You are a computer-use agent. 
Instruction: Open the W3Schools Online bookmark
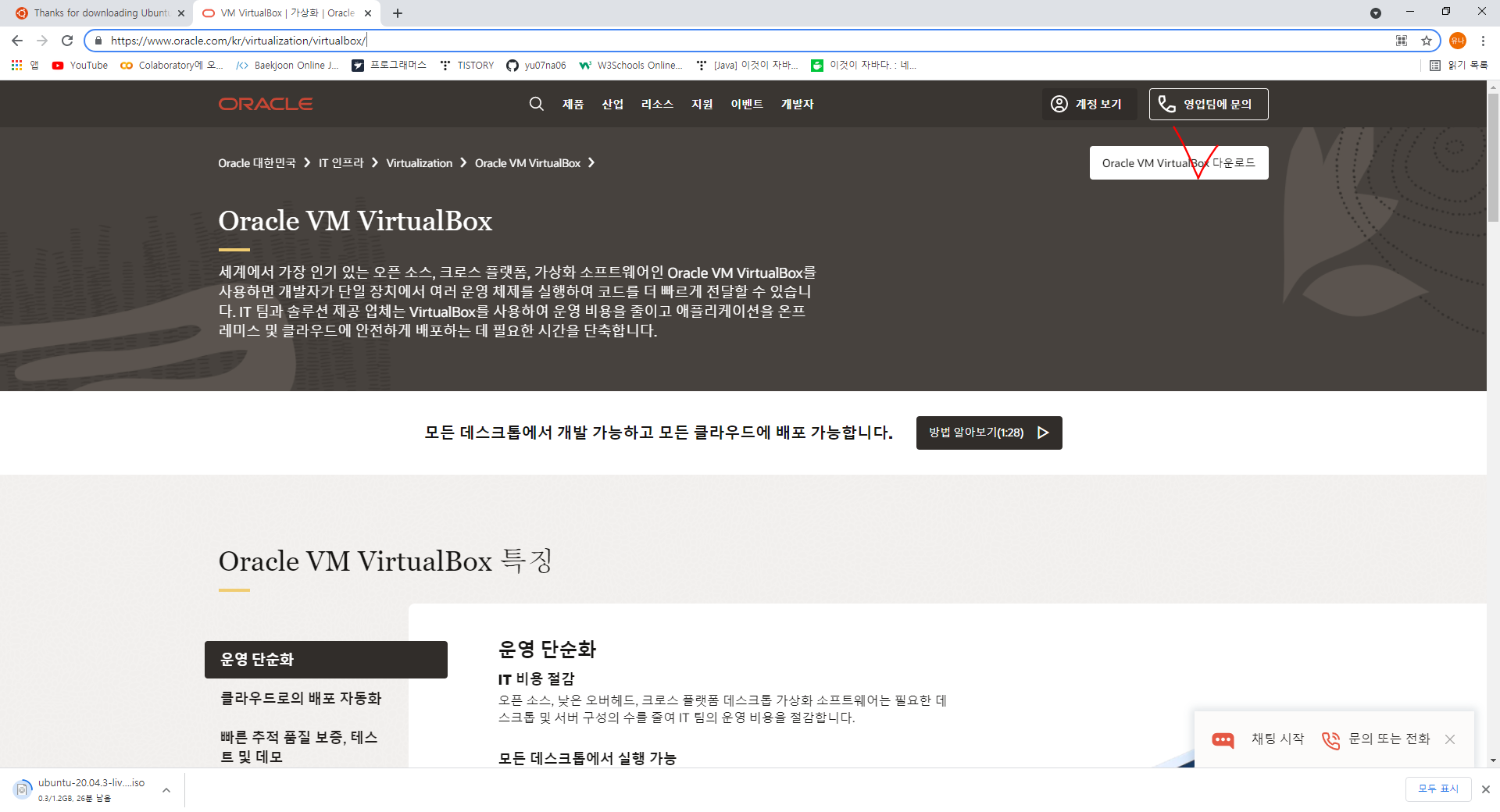[630, 66]
